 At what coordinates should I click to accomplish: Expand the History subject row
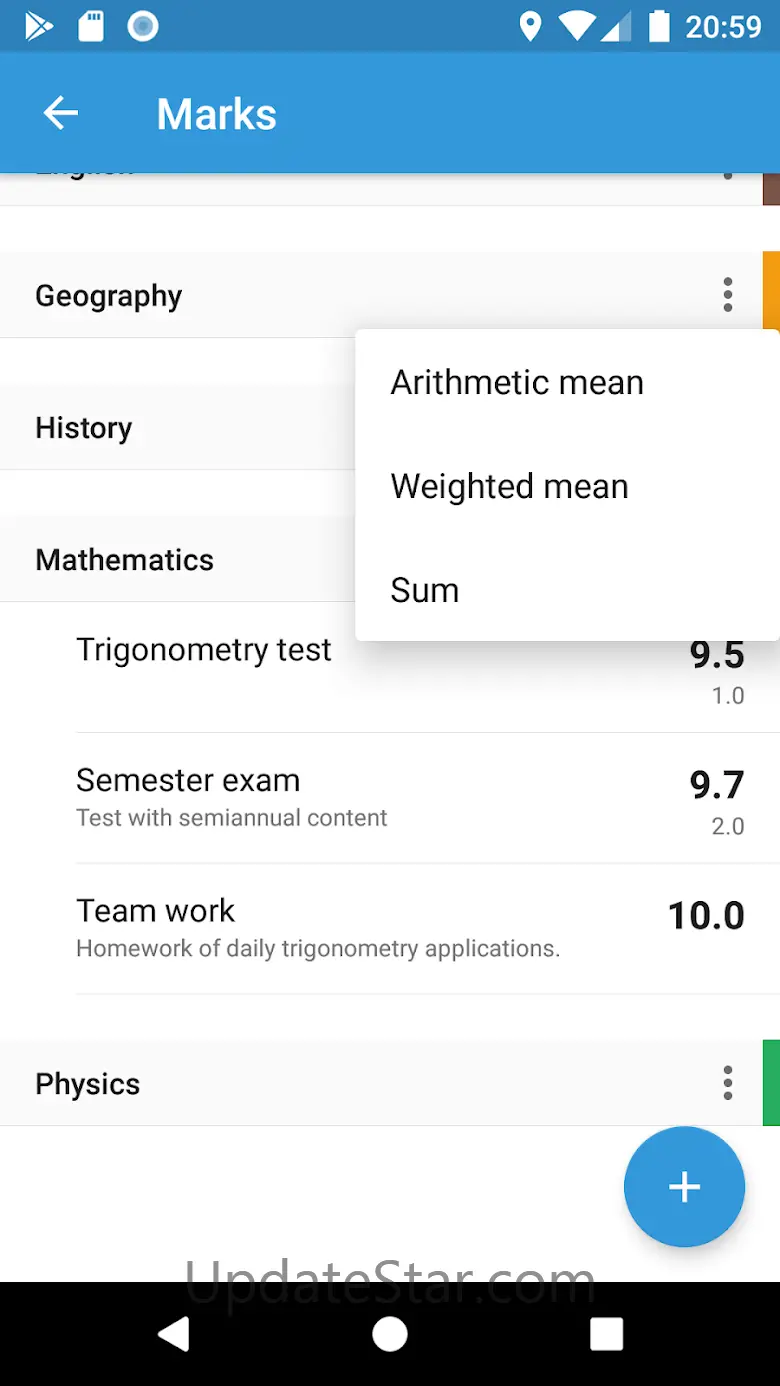pos(84,428)
